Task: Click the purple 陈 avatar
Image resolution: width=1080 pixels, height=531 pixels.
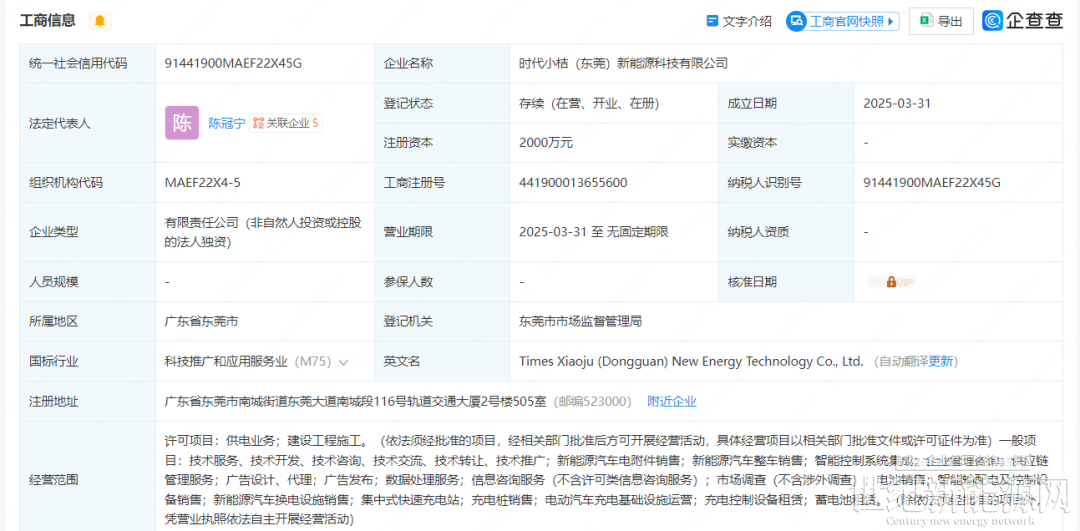Action: point(183,123)
